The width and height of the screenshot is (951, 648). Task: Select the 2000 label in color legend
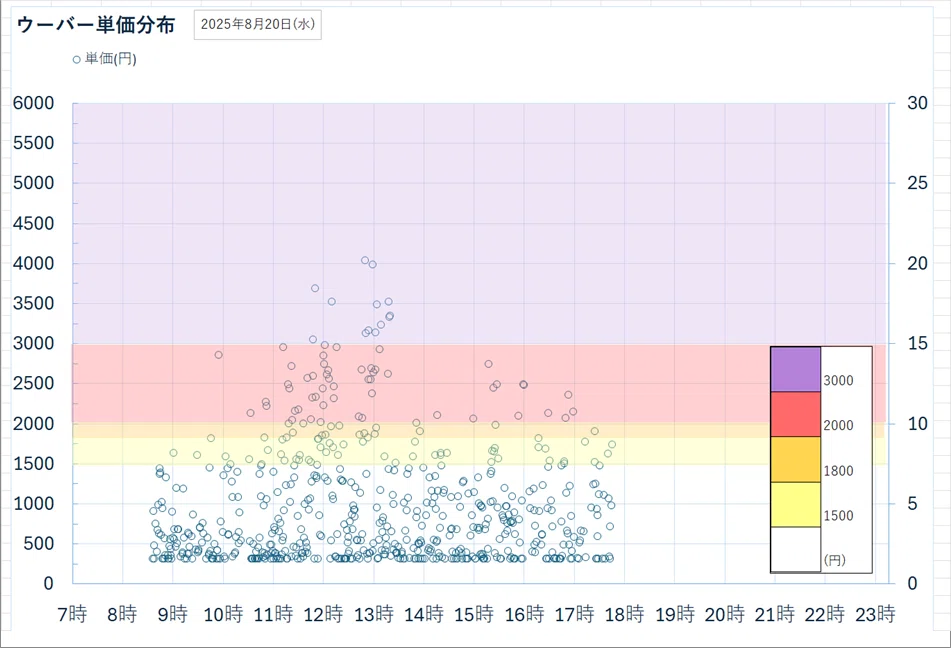coord(838,425)
